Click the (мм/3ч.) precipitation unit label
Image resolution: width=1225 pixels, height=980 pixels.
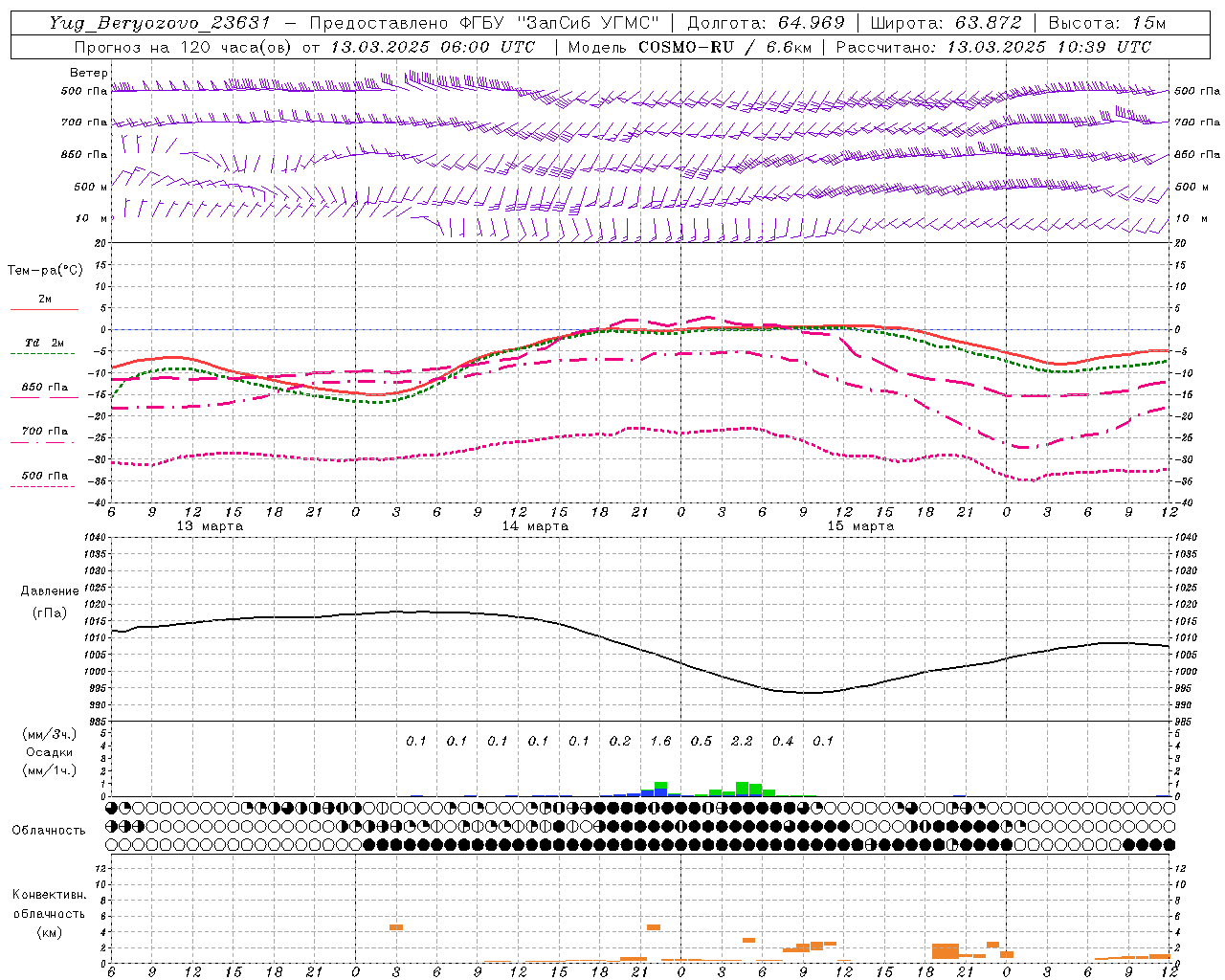(x=50, y=734)
